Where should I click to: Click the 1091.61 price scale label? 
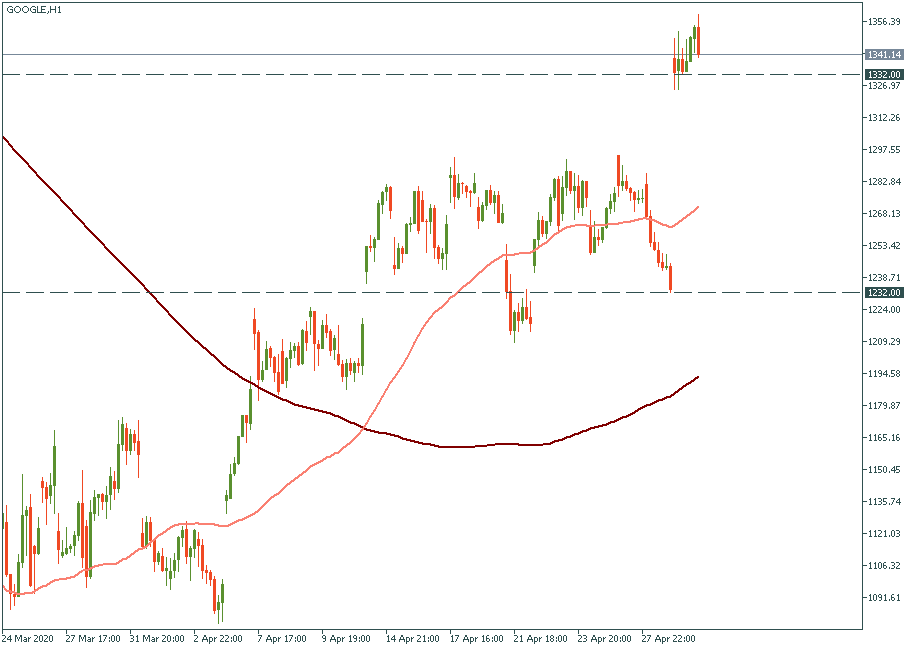click(x=886, y=597)
